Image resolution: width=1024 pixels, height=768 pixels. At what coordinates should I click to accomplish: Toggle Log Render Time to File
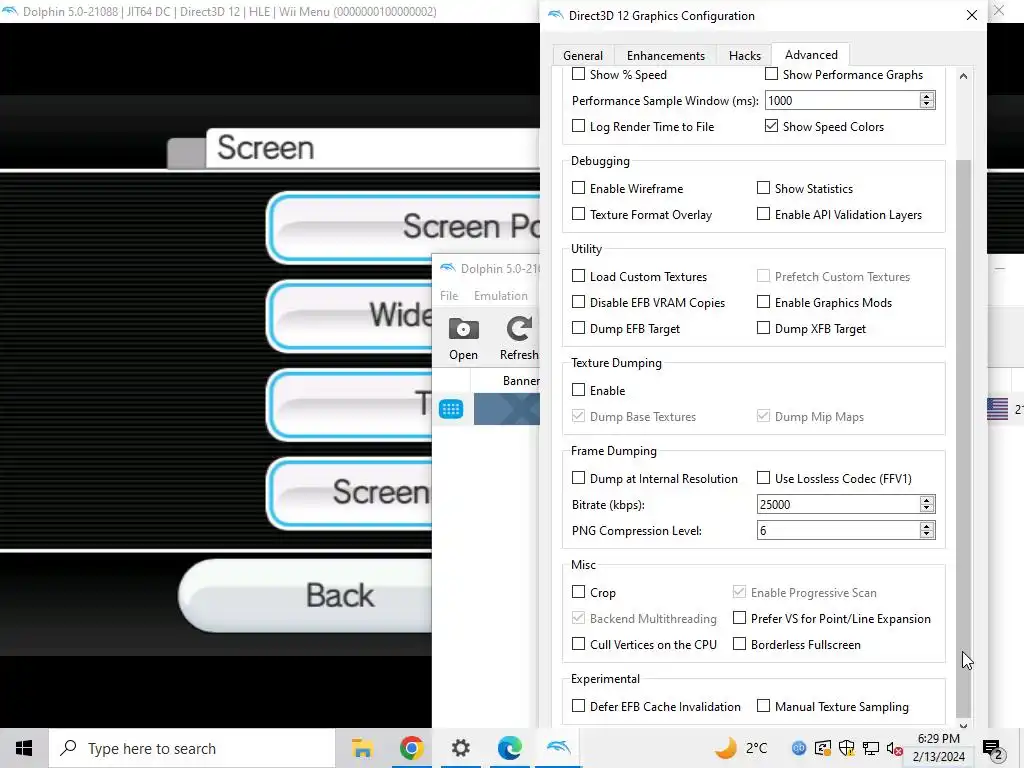[x=579, y=126]
